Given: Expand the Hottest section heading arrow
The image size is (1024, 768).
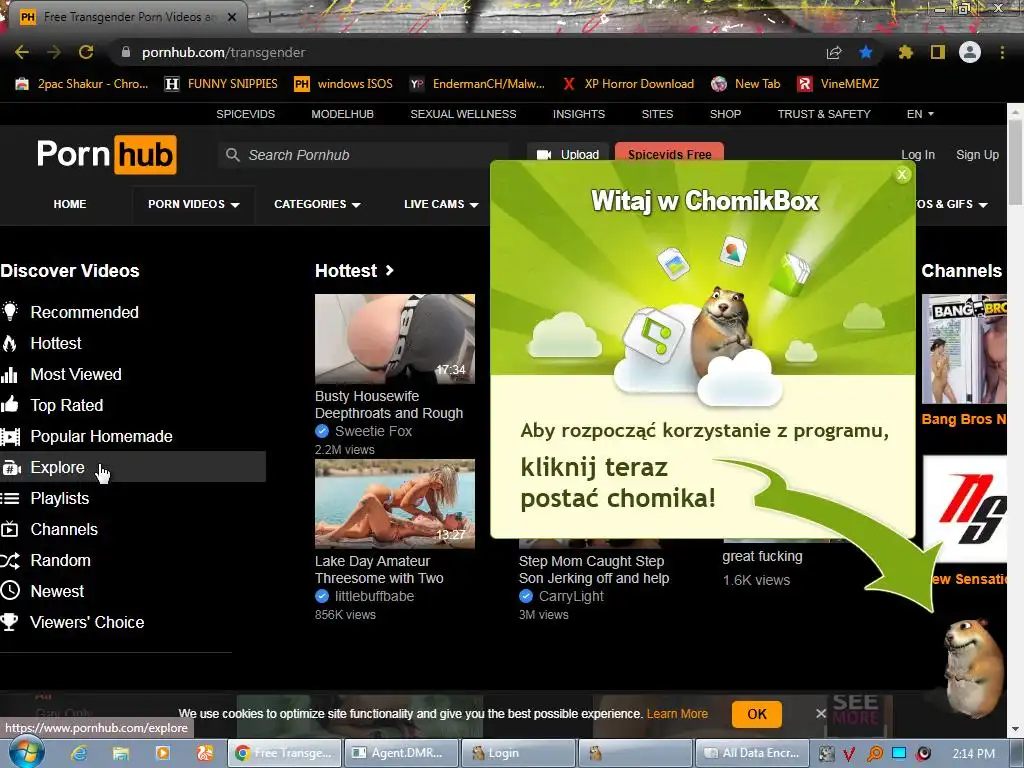Looking at the screenshot, I should coord(390,270).
